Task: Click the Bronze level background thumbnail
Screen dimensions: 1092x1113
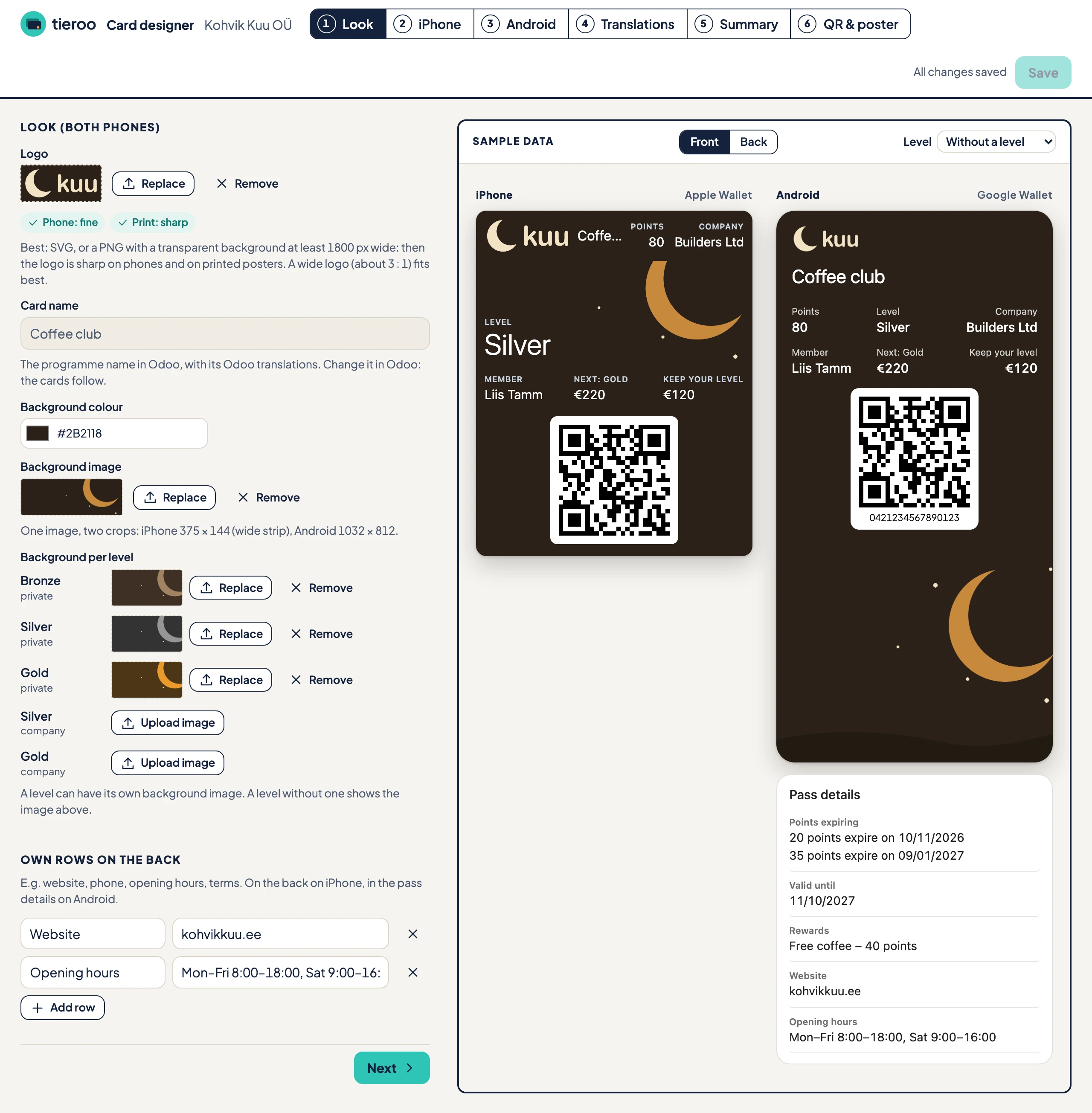Action: [x=146, y=588]
